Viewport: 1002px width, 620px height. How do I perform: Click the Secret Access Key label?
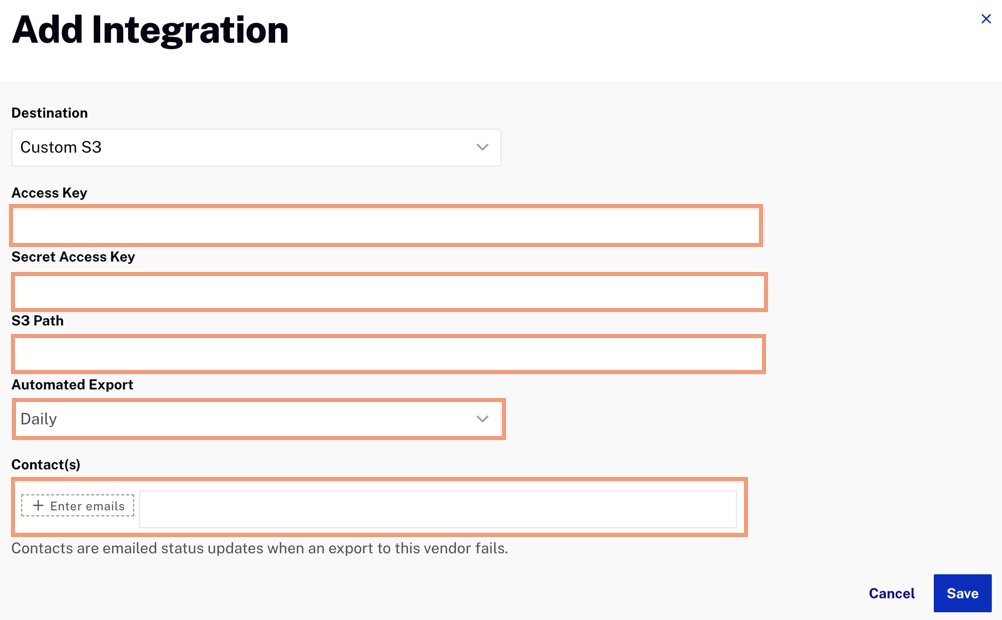[73, 257]
